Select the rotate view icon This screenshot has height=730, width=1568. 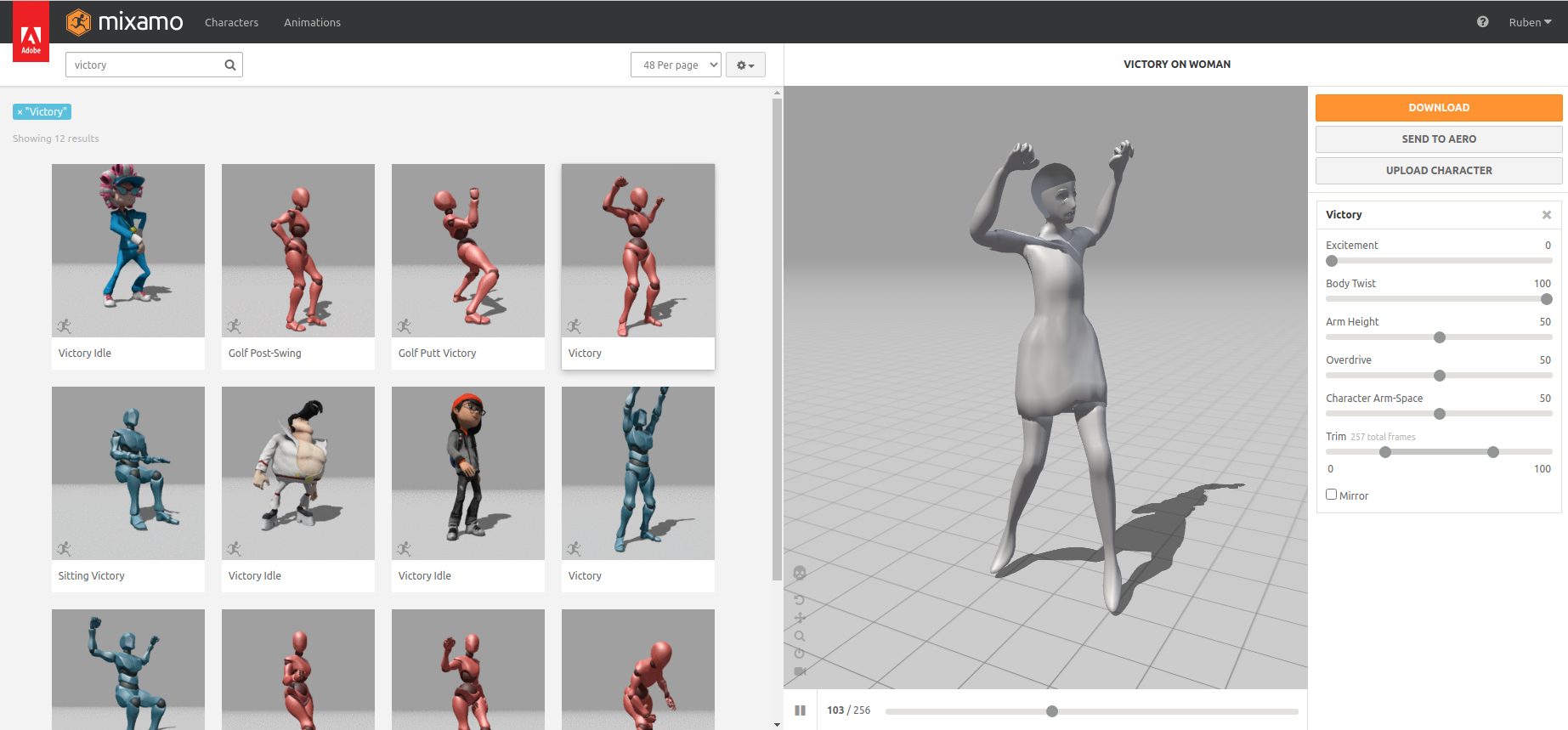pos(800,600)
